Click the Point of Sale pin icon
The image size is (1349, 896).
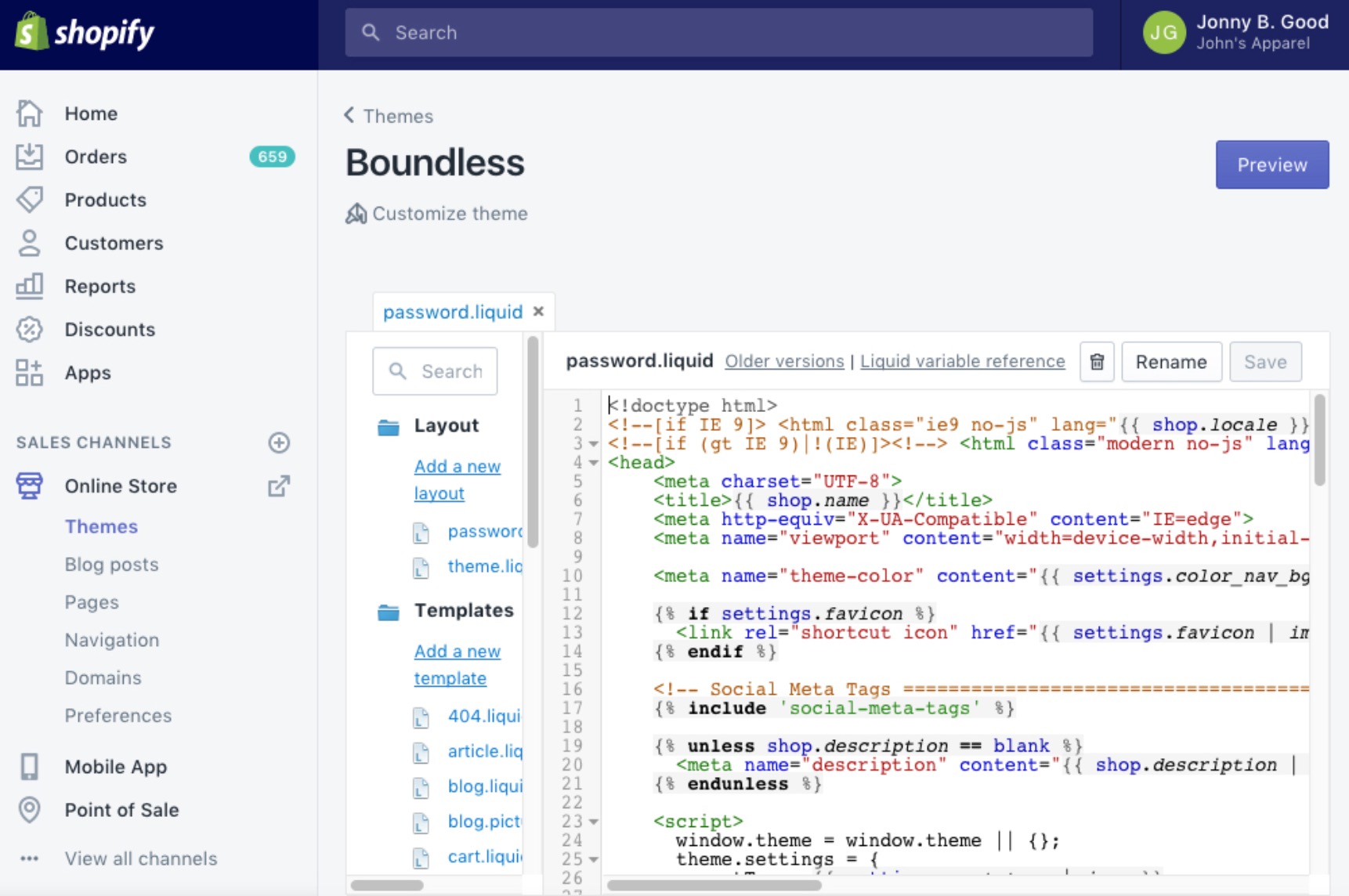(x=29, y=810)
